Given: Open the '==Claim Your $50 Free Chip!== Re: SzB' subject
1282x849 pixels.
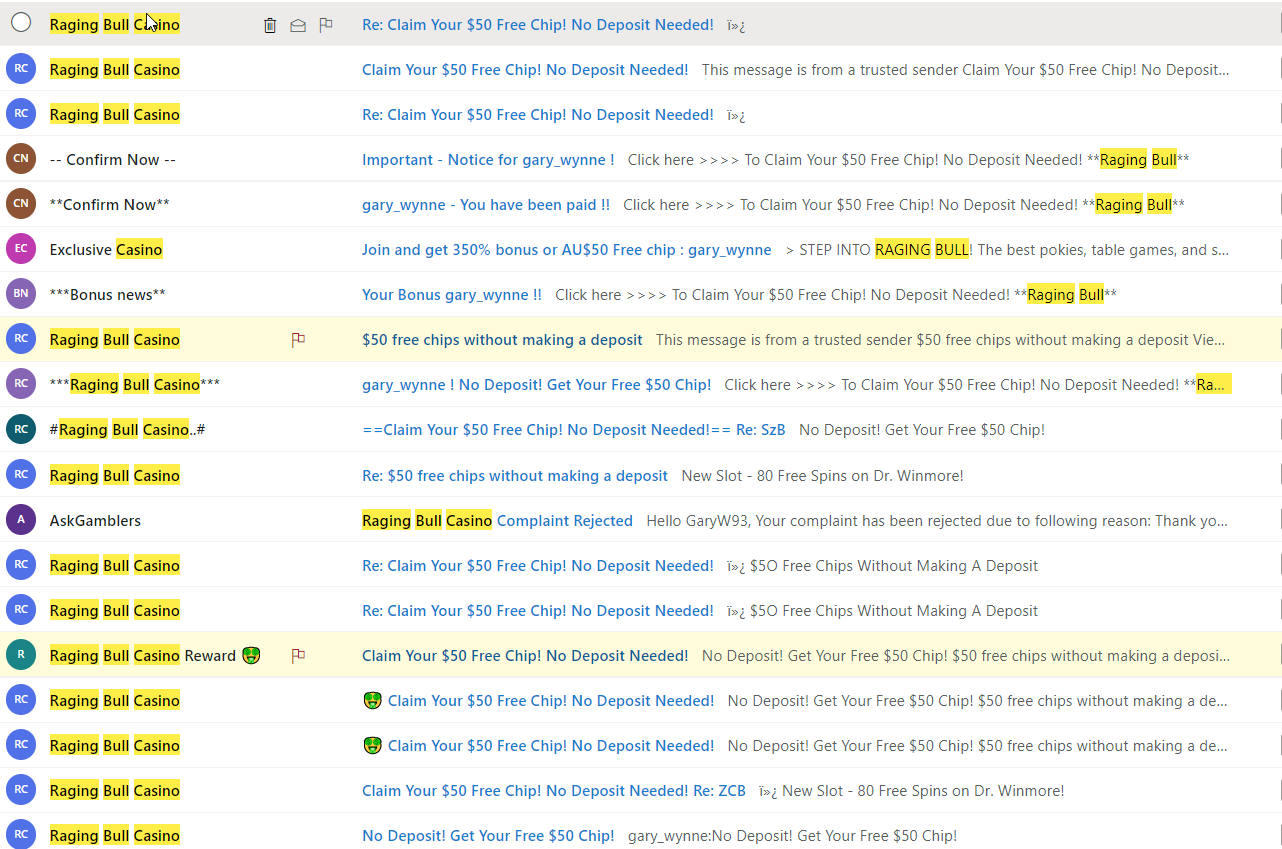Looking at the screenshot, I should click(574, 430).
